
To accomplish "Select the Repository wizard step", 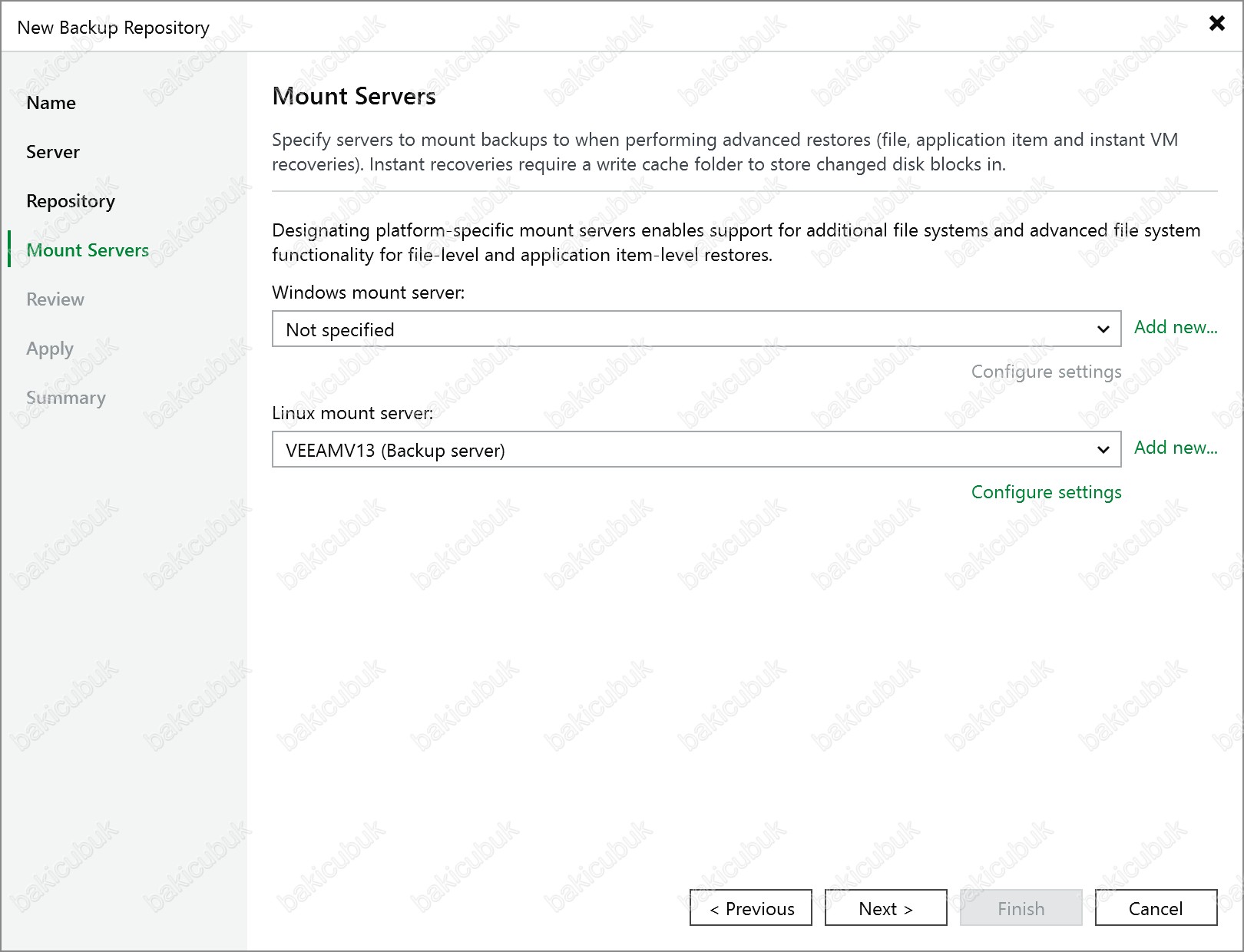I will (x=71, y=201).
